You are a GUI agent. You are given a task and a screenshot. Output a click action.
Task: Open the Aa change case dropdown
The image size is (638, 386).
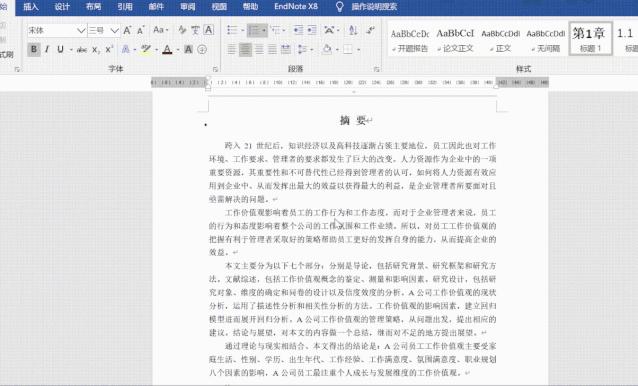(160, 30)
